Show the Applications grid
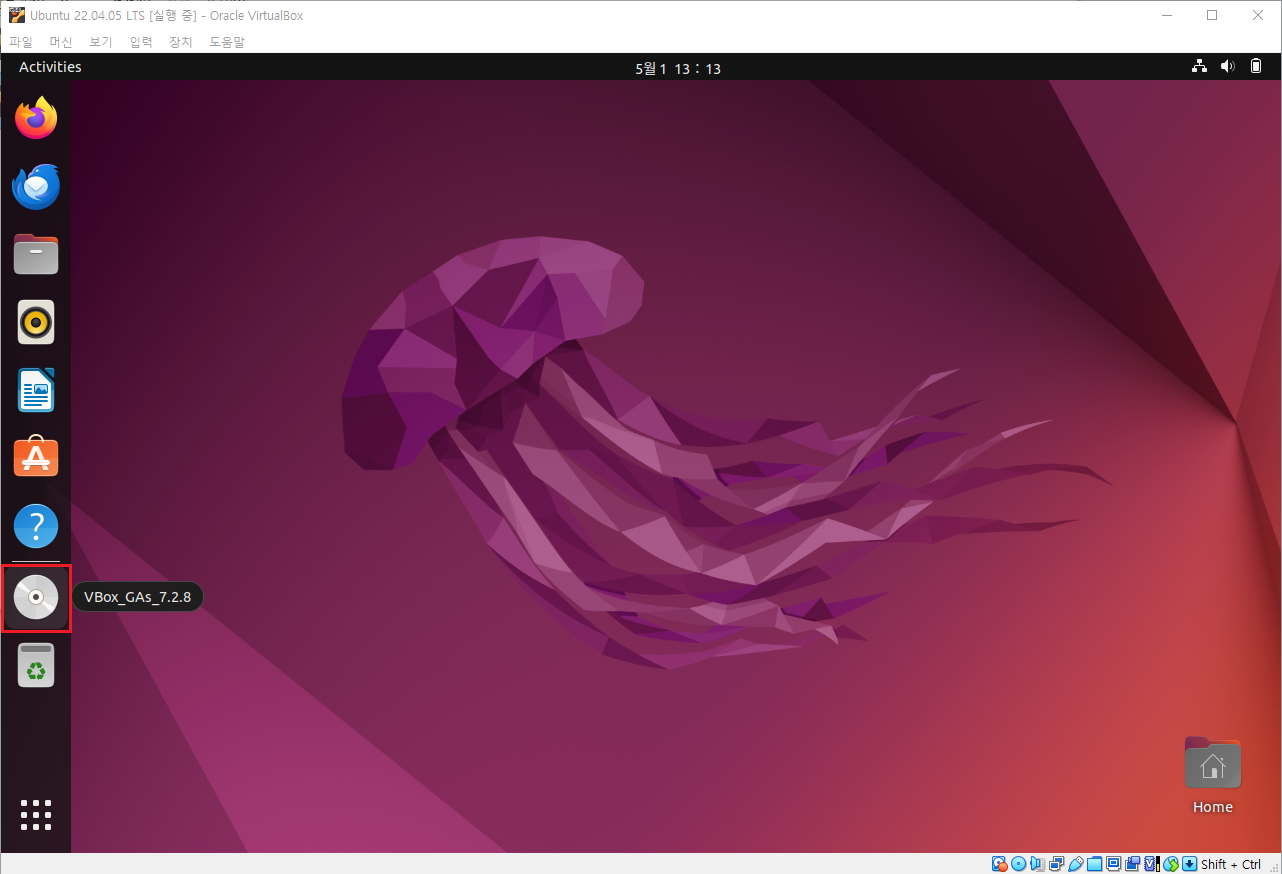This screenshot has width=1282, height=874. (36, 814)
